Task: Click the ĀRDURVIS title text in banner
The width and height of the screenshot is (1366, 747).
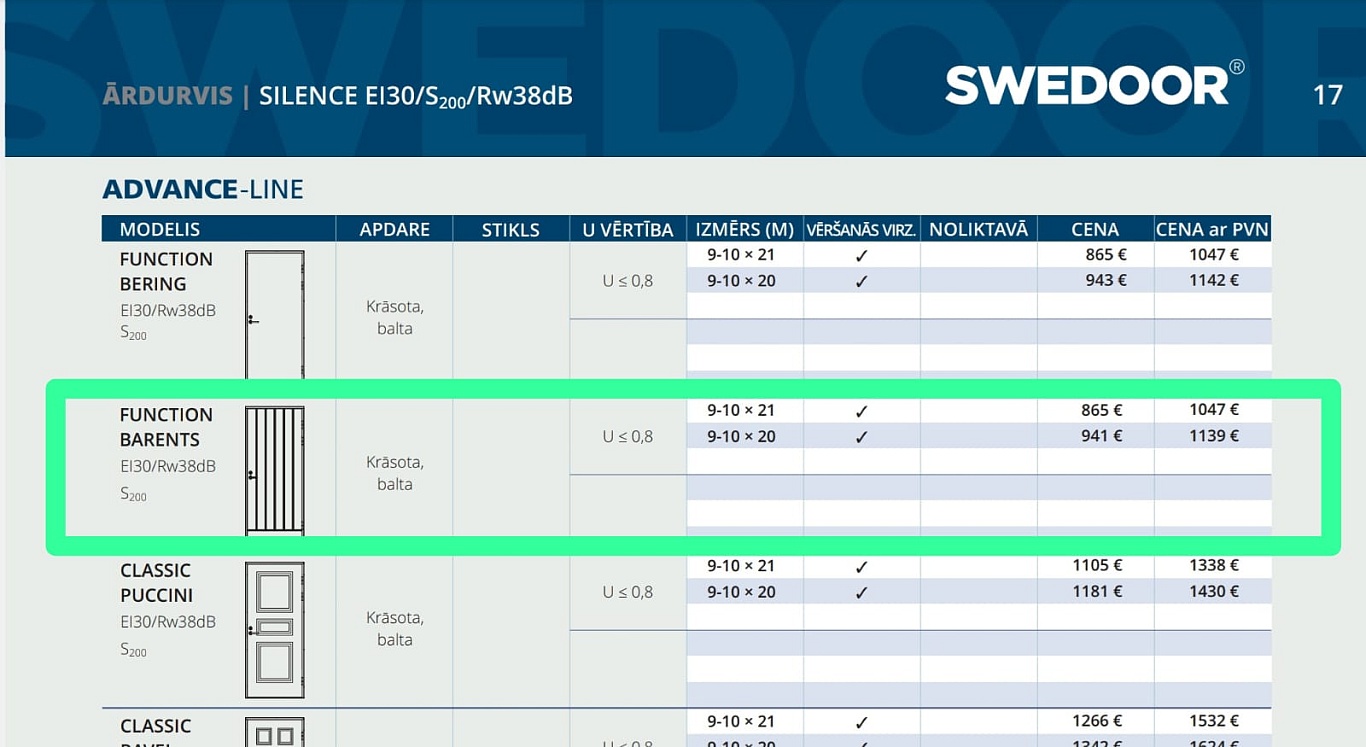Action: pyautogui.click(x=167, y=96)
